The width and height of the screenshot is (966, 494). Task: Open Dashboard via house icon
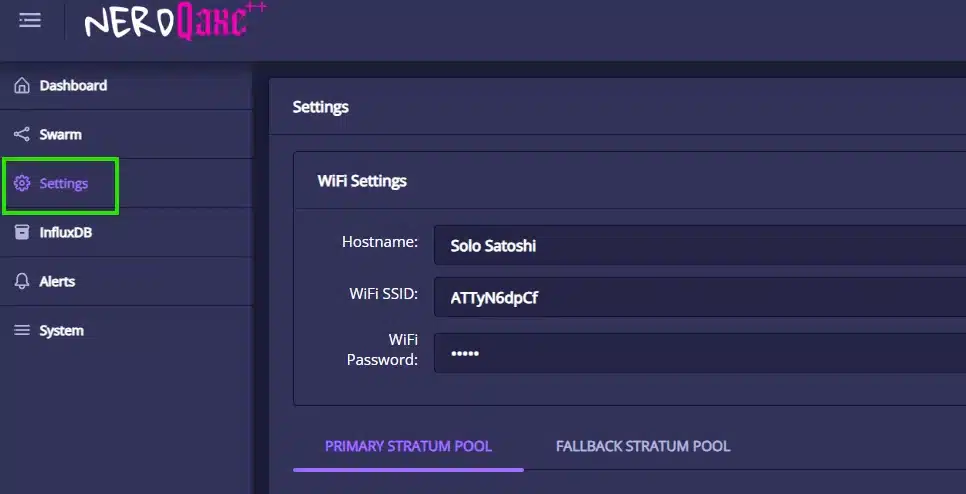[x=22, y=85]
